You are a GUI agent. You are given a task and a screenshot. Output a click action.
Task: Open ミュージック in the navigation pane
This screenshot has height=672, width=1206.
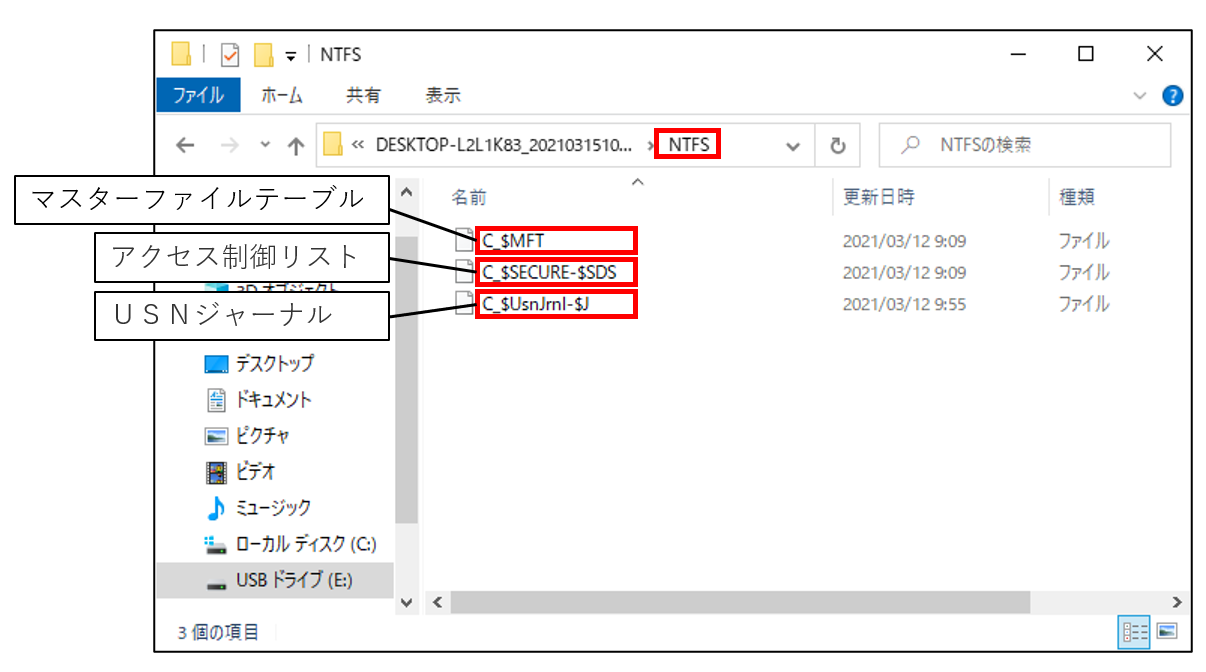click(257, 507)
